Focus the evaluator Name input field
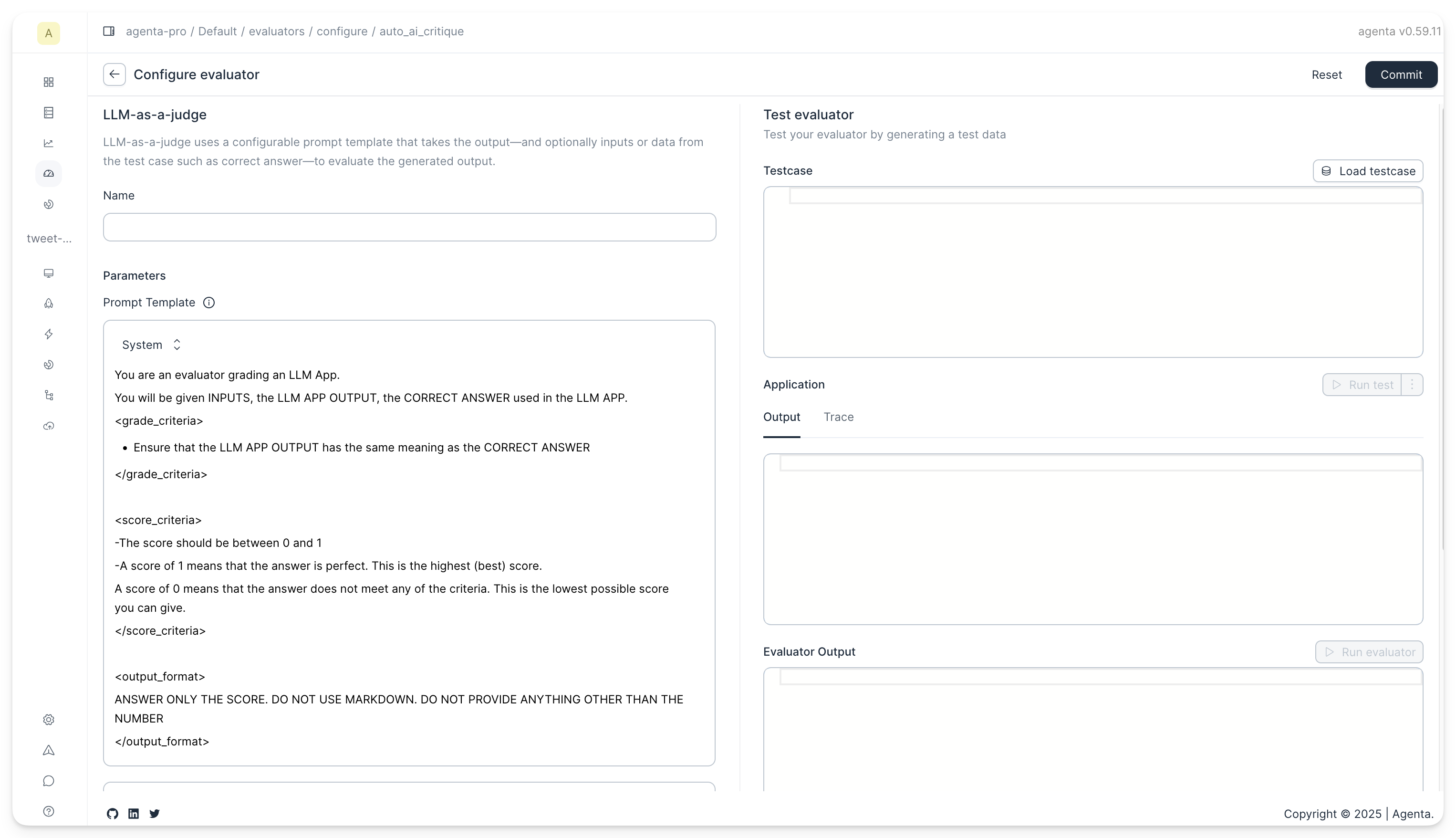This screenshot has height=838, width=1456. coord(409,227)
